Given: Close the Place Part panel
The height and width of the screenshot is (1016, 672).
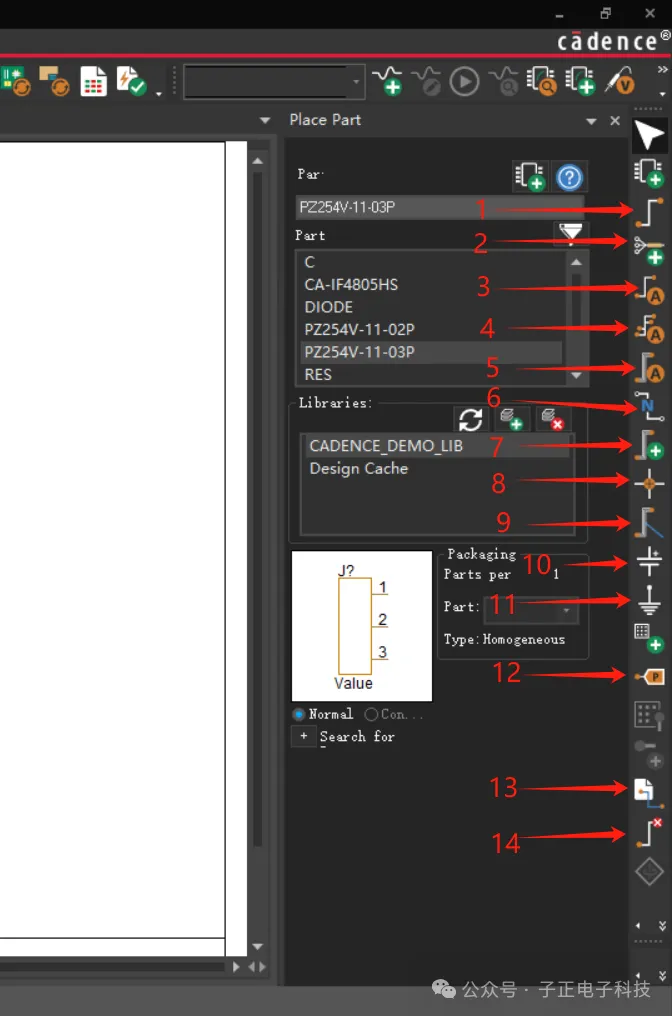Looking at the screenshot, I should [x=615, y=121].
